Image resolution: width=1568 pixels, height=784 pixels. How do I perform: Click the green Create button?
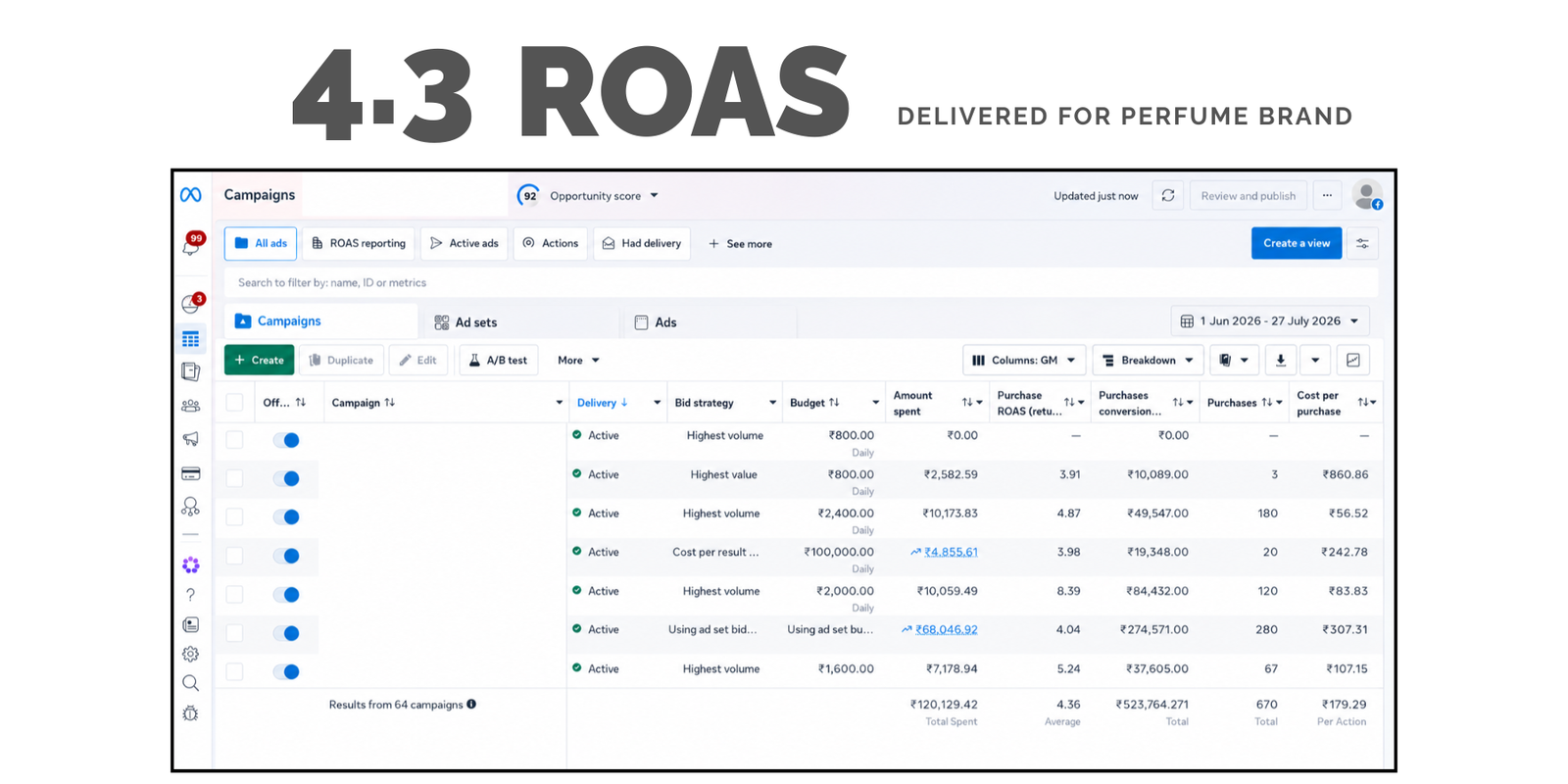tap(259, 361)
